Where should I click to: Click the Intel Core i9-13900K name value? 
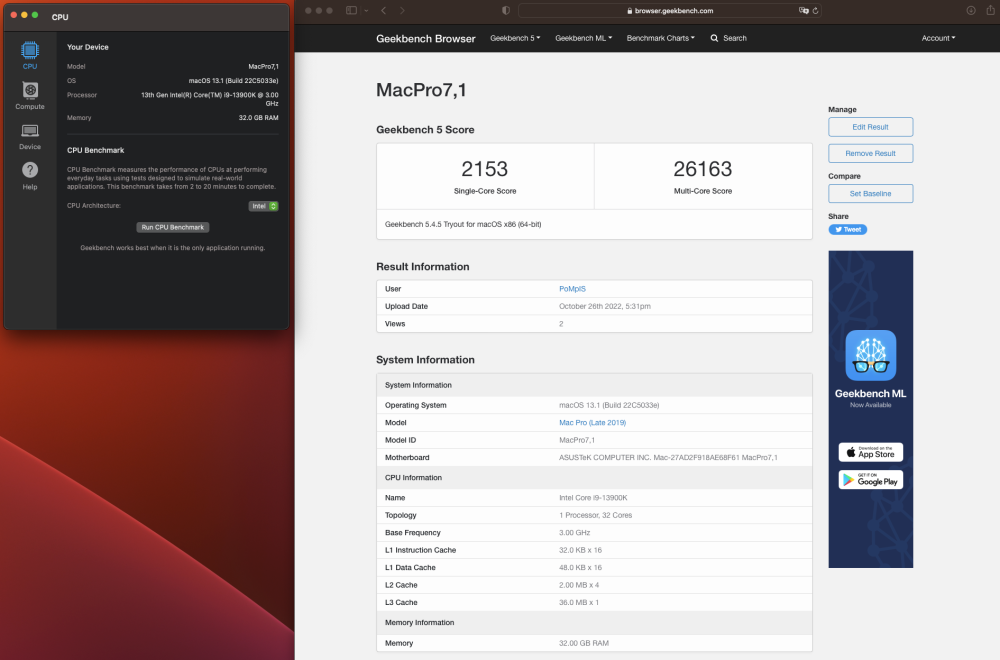click(x=593, y=497)
